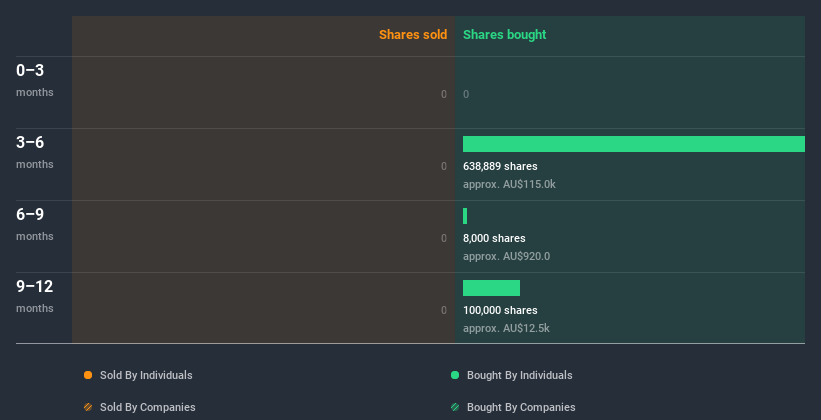Viewport: 821px width, 420px height.
Task: Click the small 6–9 months green bar
Action: click(465, 216)
